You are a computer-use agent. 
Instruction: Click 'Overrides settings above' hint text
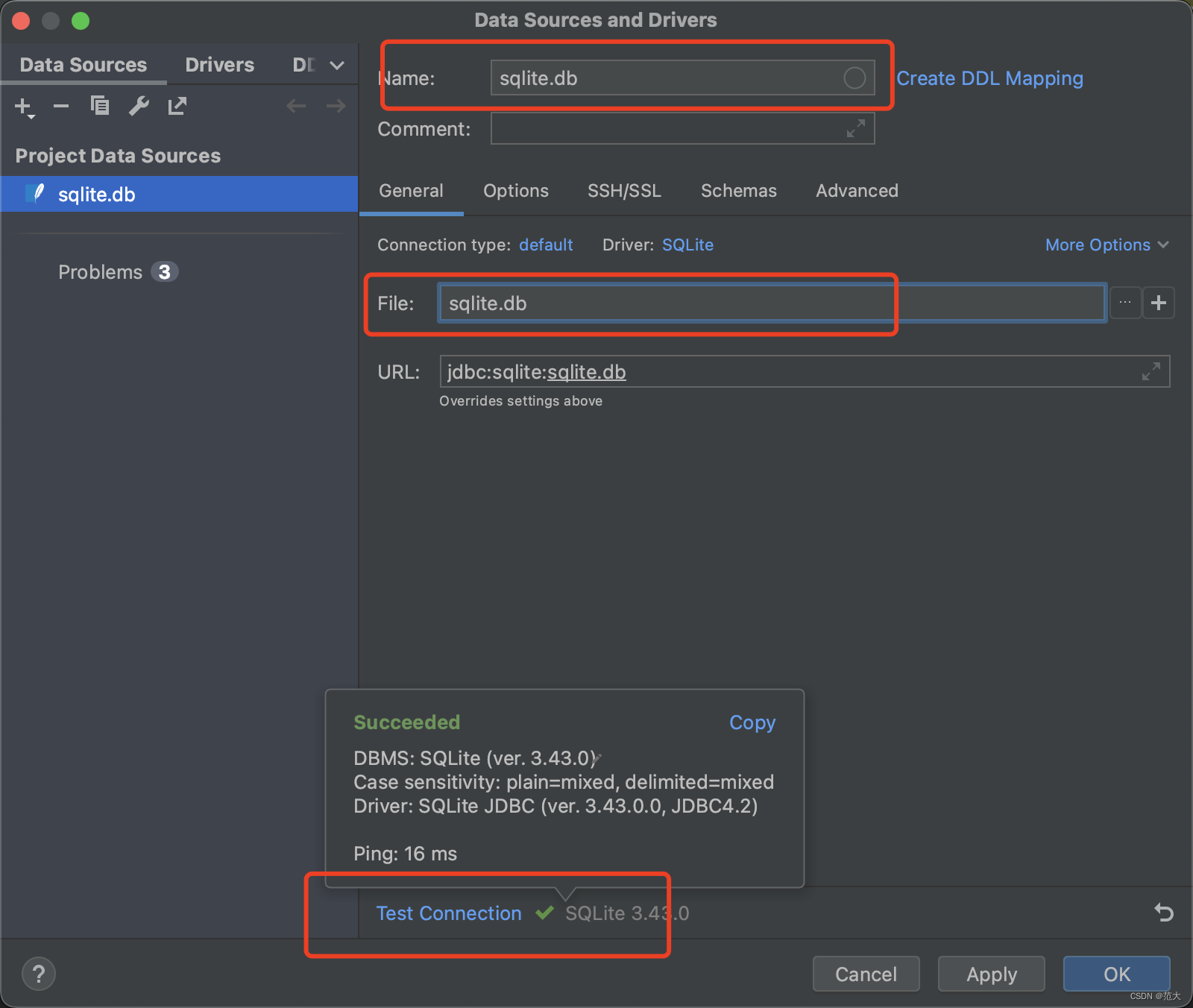point(520,401)
